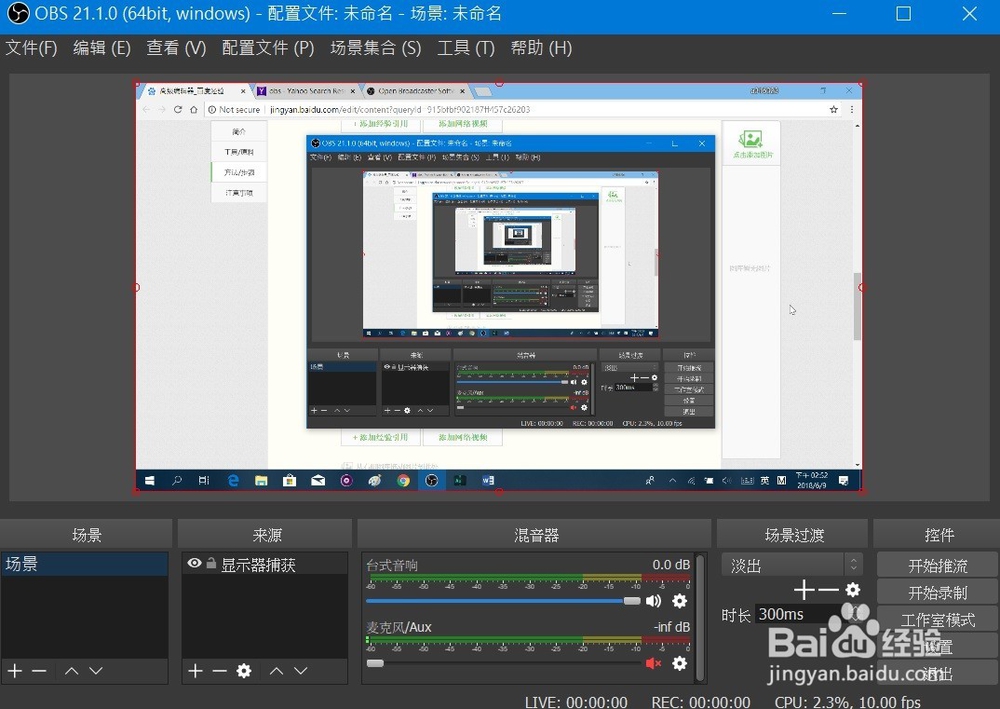Click the 场景过渡 panel header
The width and height of the screenshot is (1000, 709).
point(793,534)
